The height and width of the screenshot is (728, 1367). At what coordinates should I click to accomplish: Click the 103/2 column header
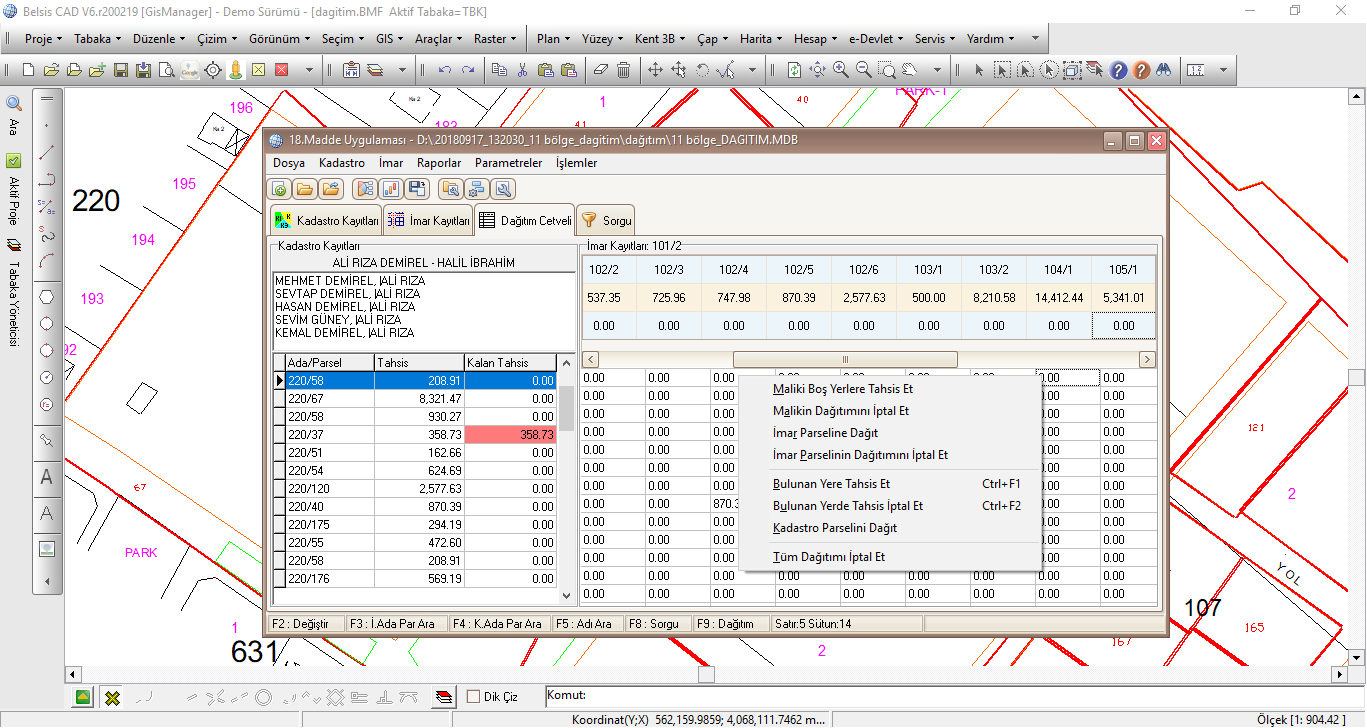[x=993, y=270]
